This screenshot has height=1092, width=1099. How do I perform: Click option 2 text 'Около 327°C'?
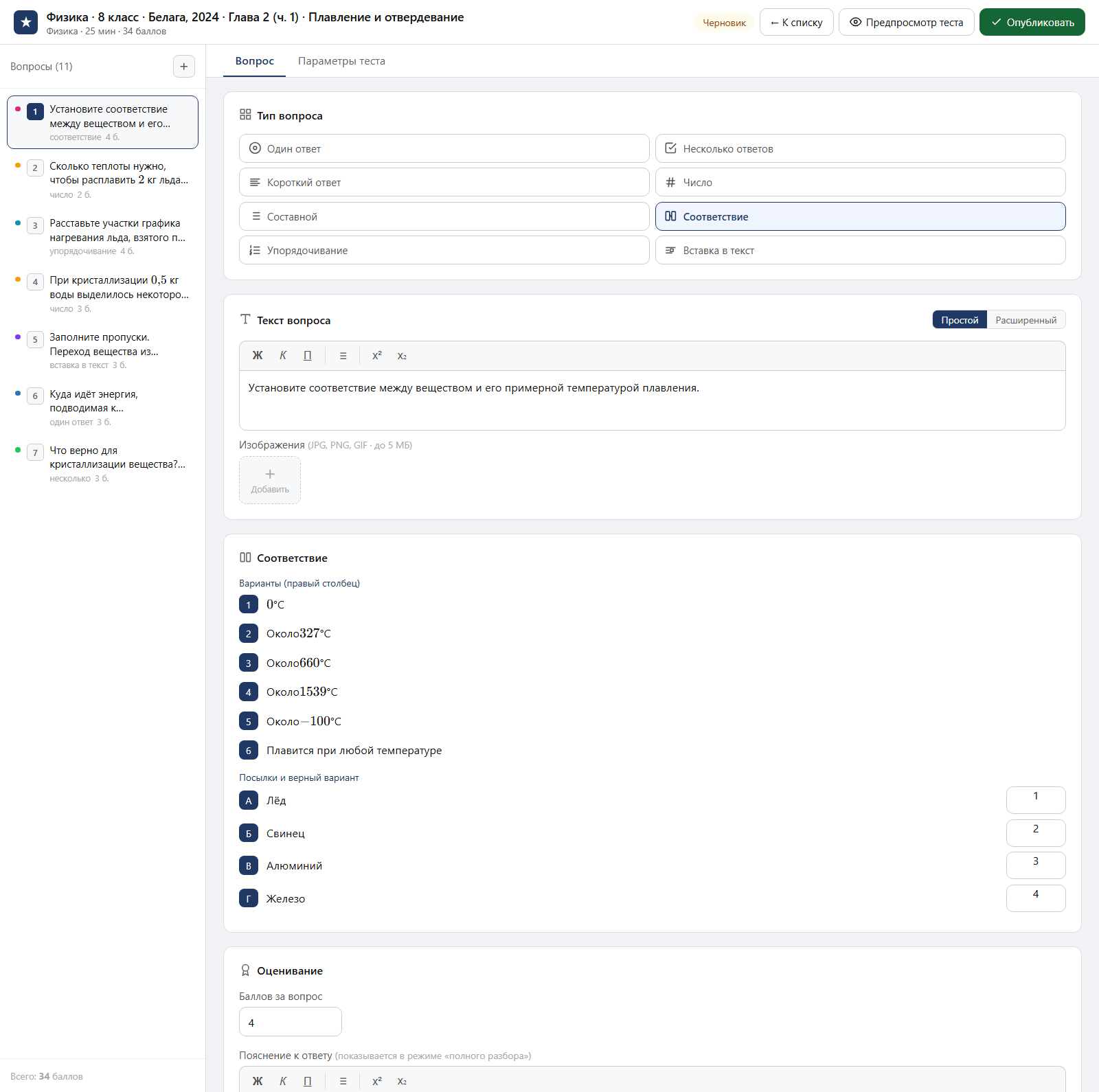coord(299,633)
